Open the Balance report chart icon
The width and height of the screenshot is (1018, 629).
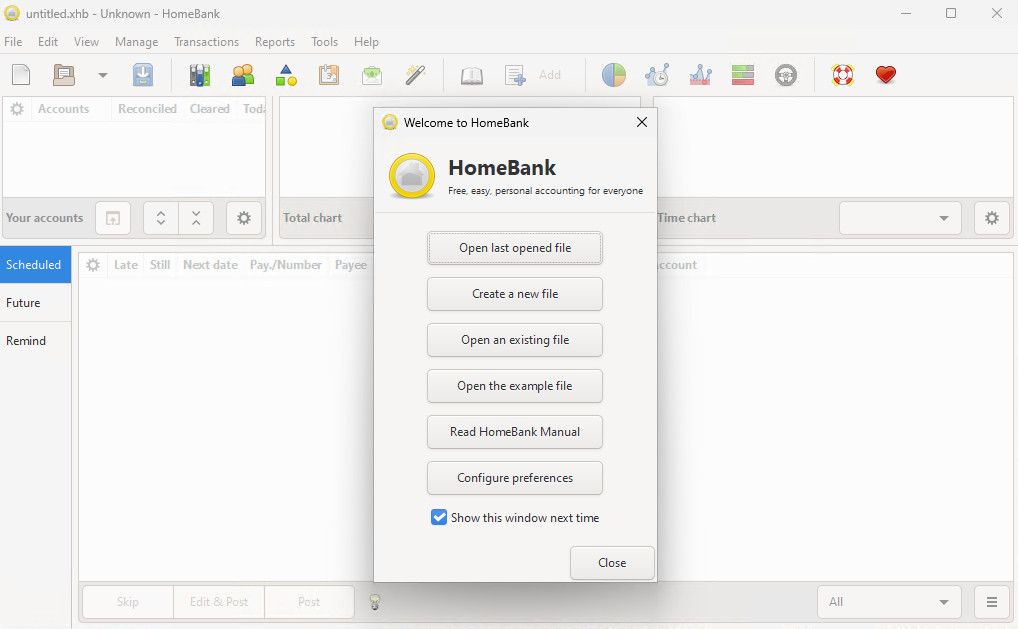(x=700, y=75)
